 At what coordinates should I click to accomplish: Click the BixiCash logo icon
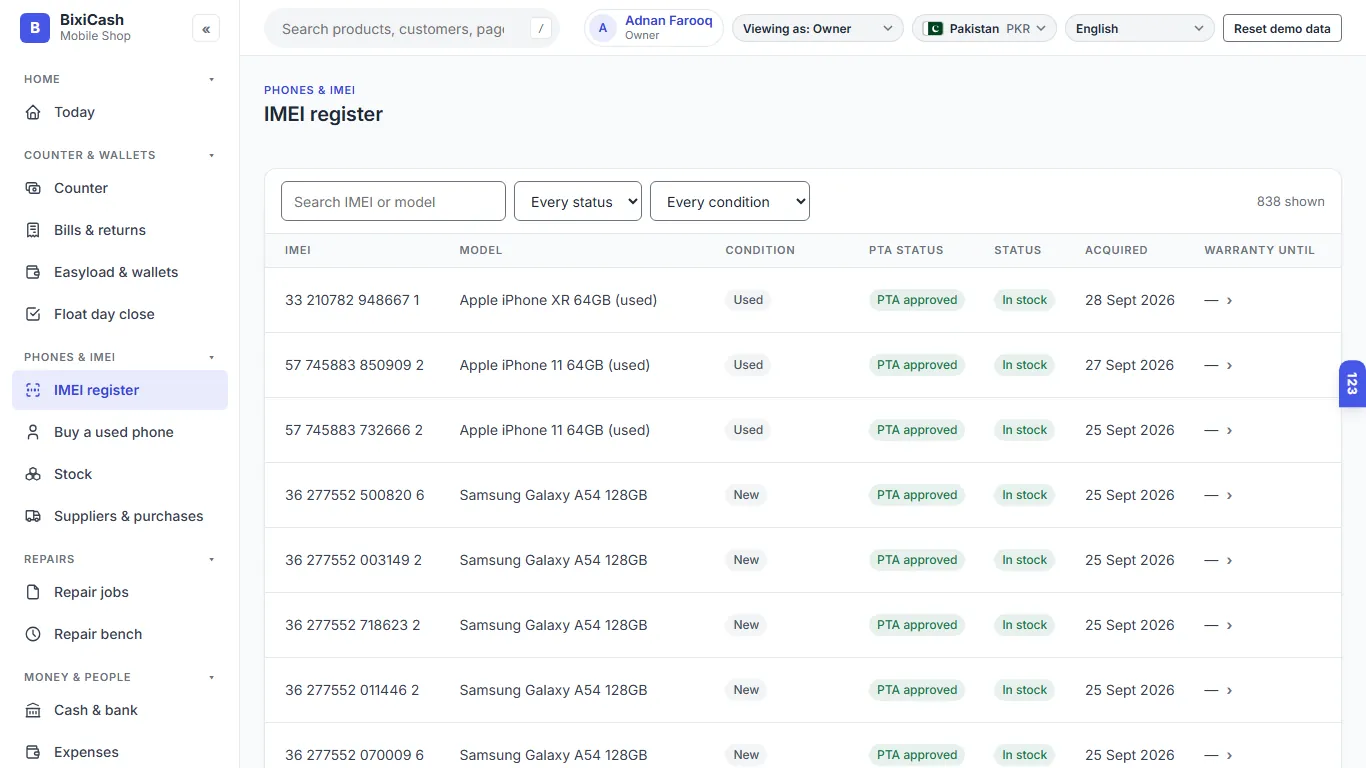tap(35, 28)
